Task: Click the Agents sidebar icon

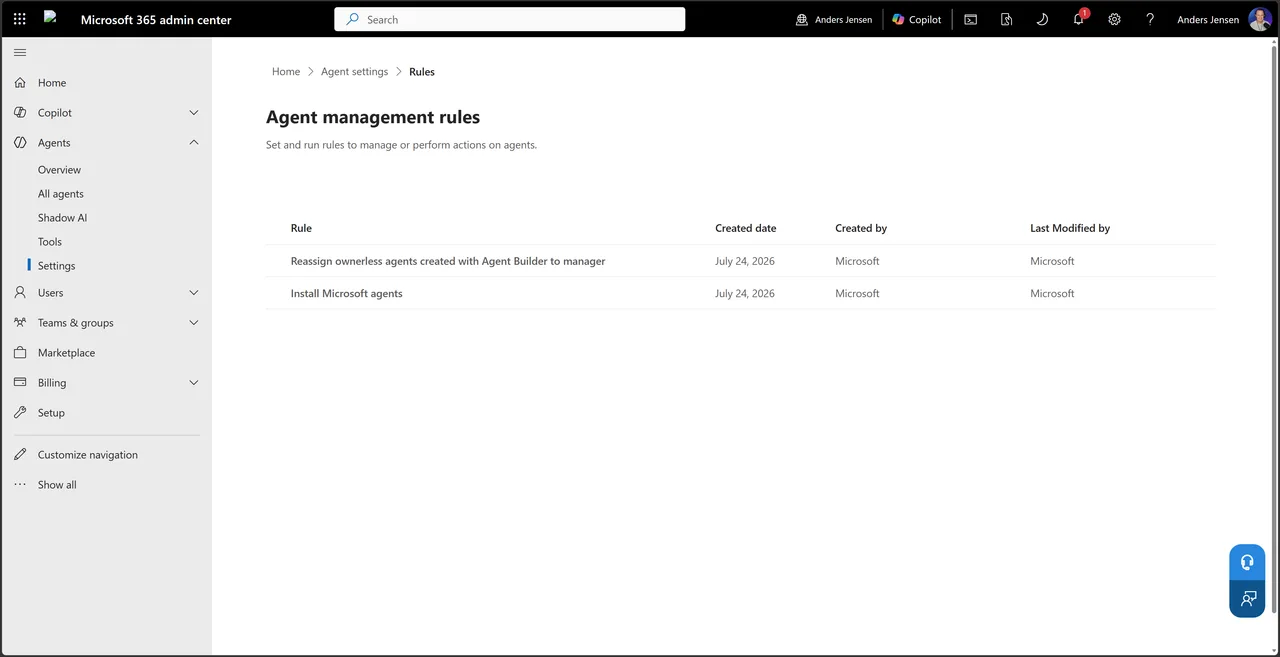Action: pos(20,143)
